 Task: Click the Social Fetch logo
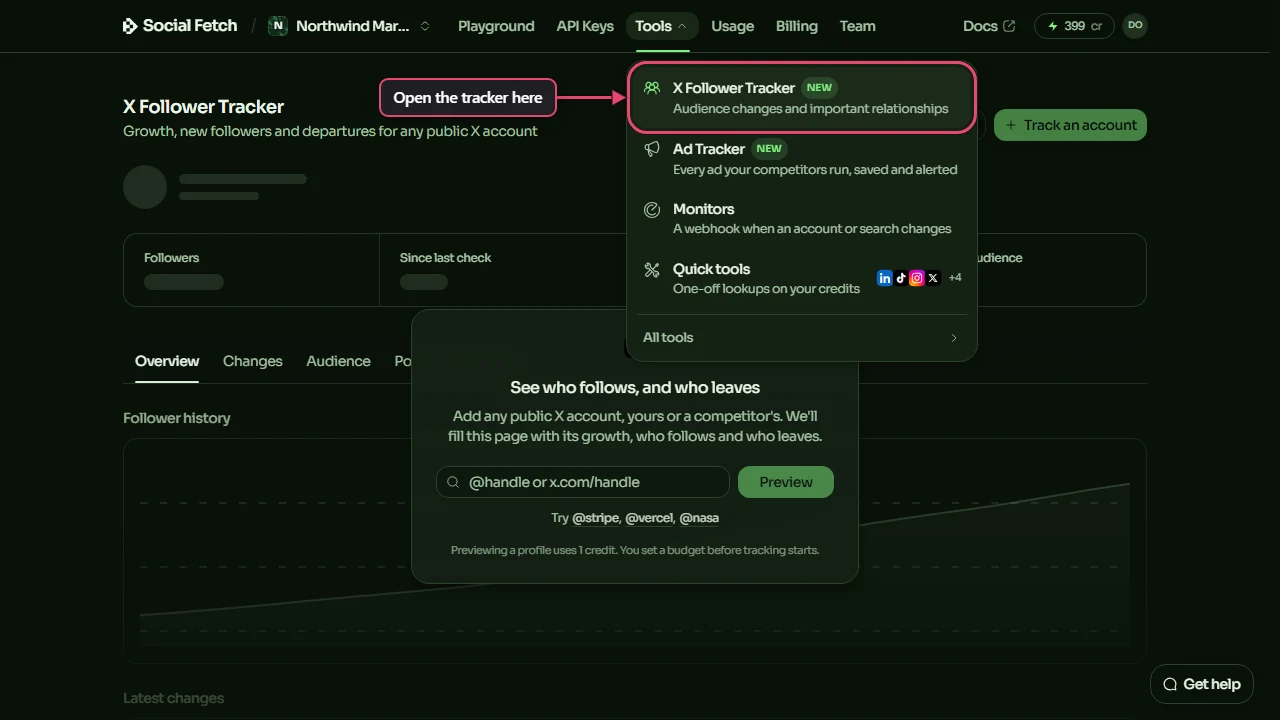[x=180, y=26]
